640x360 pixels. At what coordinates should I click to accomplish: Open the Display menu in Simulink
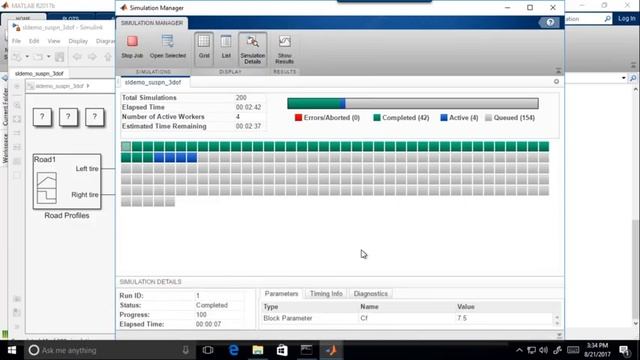point(78,41)
